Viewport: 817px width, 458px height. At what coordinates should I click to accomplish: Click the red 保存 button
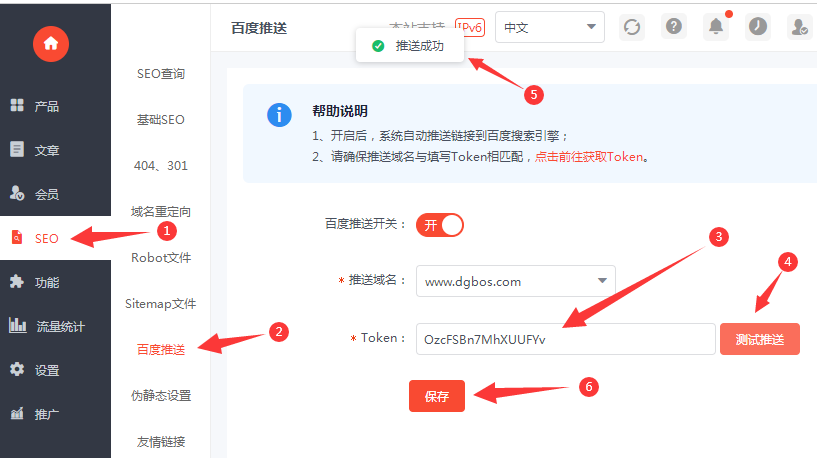(437, 396)
